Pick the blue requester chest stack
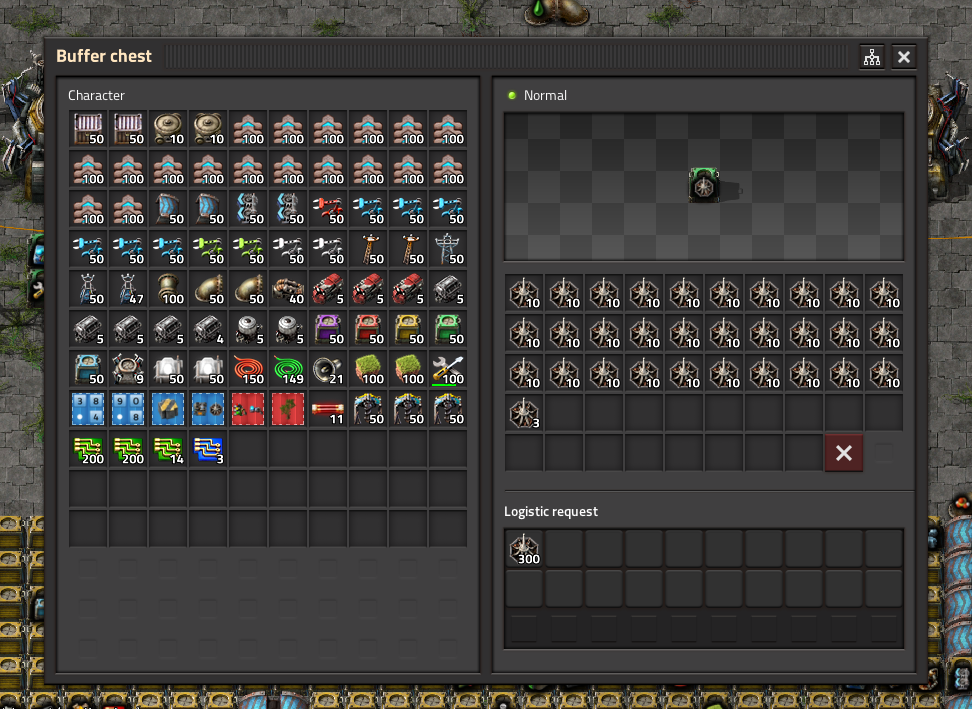This screenshot has height=709, width=972. [88, 369]
